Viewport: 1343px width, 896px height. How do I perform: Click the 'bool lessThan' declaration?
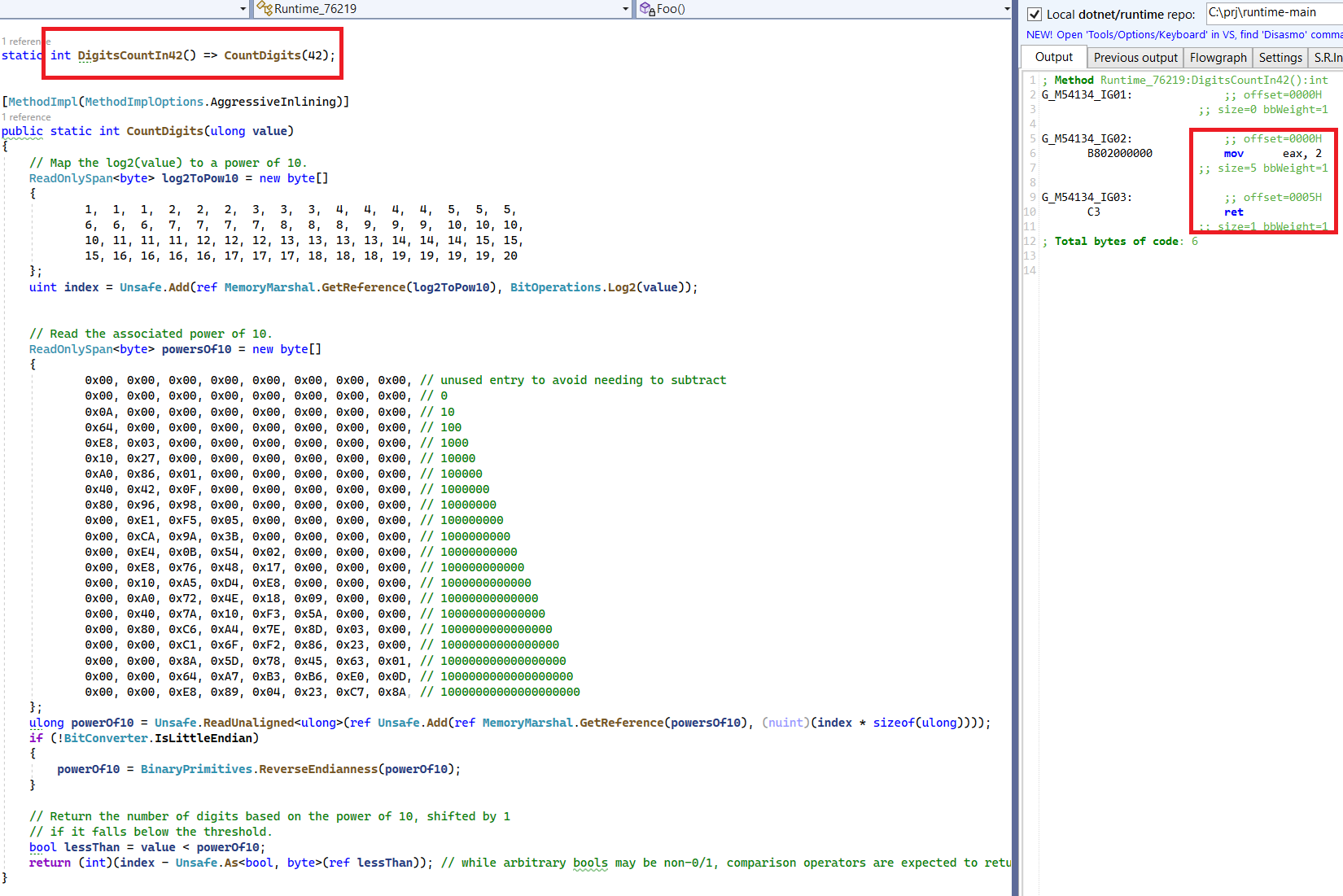coord(74,847)
